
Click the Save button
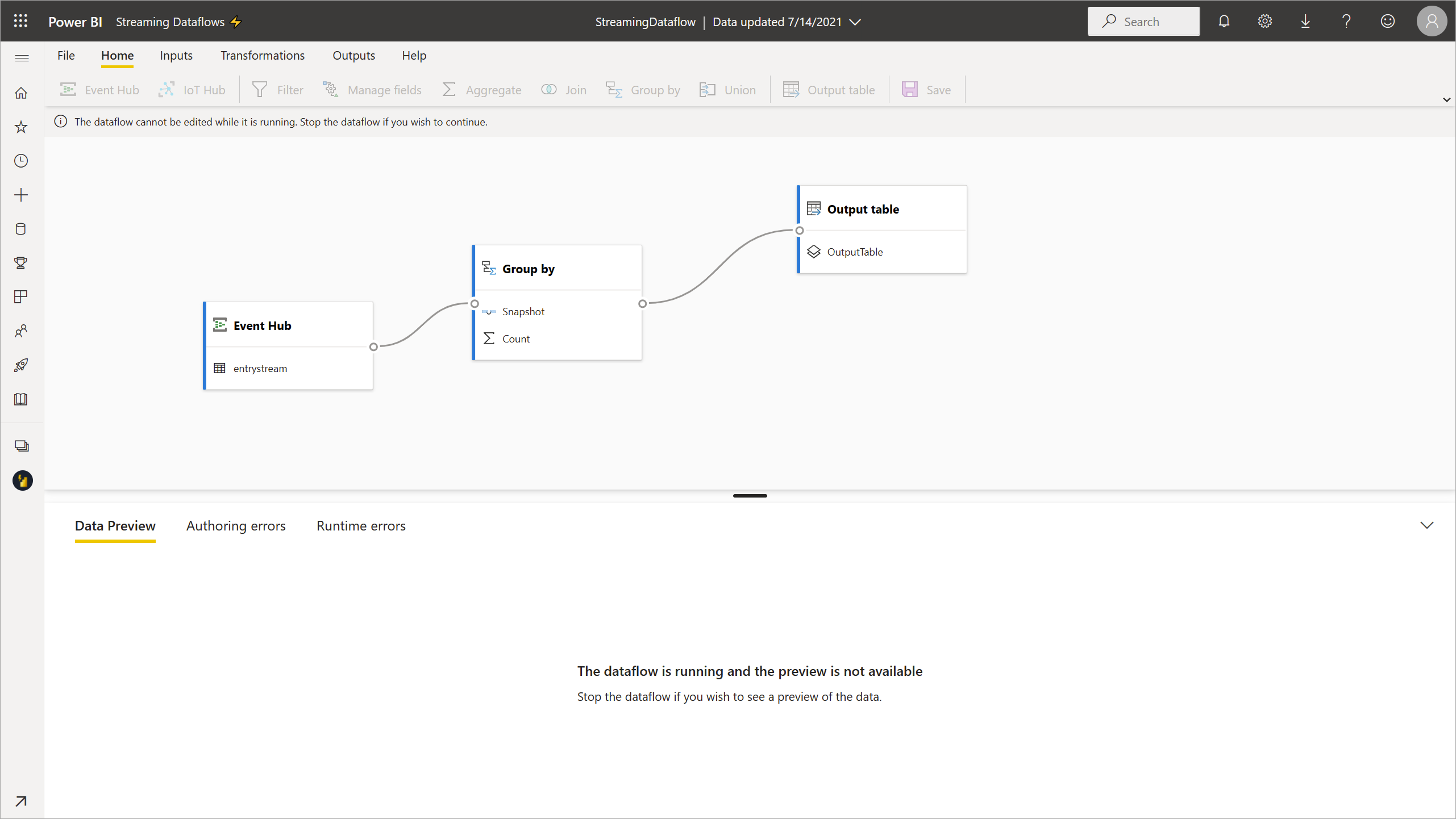tap(926, 89)
